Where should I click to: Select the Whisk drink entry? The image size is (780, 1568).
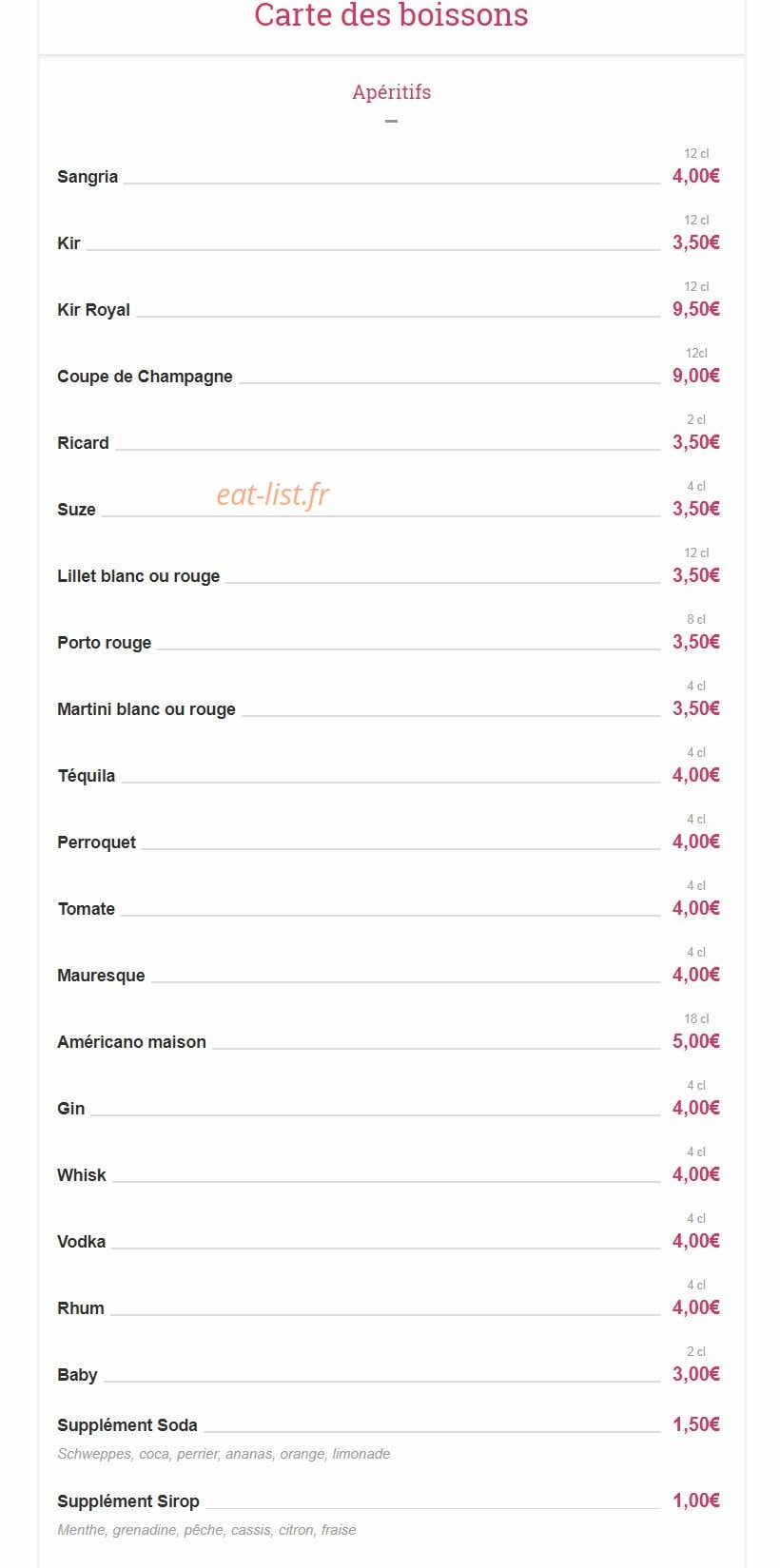coord(81,1175)
